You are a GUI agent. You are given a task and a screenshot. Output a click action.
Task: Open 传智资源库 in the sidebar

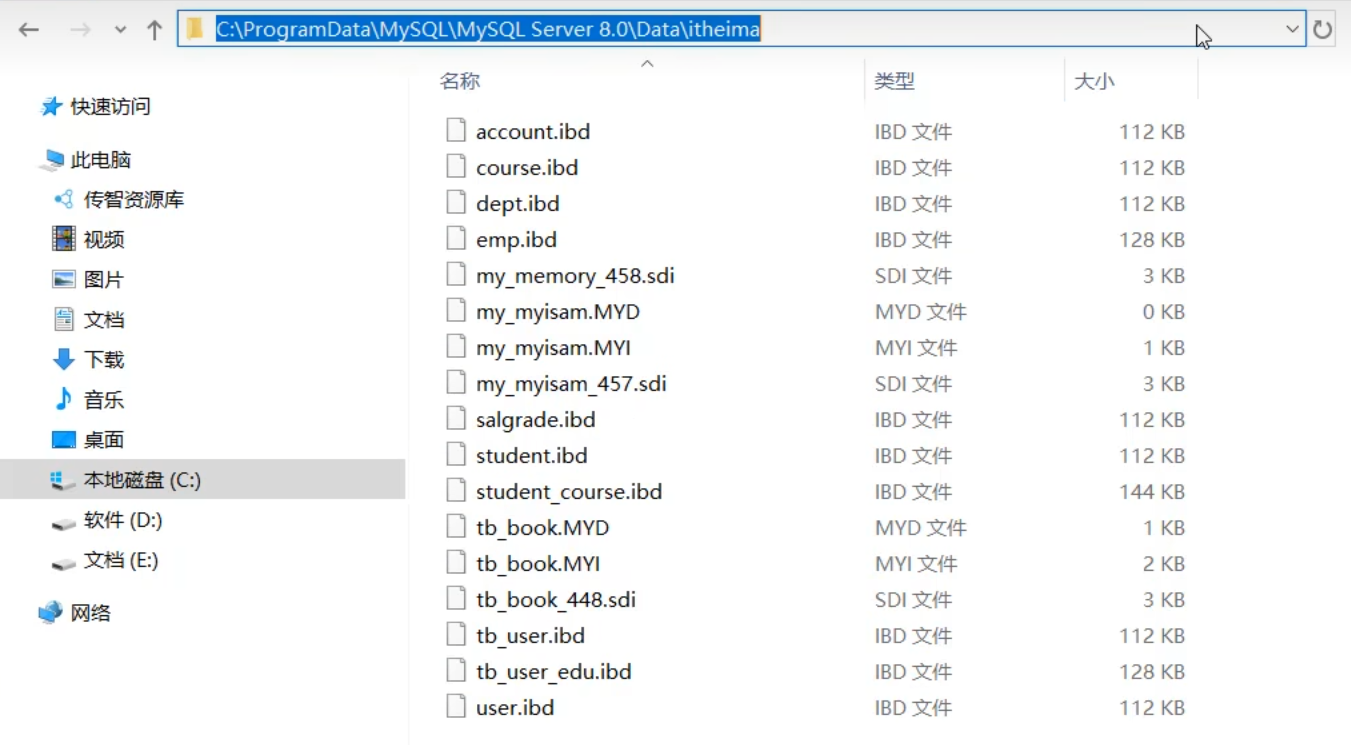pos(118,200)
